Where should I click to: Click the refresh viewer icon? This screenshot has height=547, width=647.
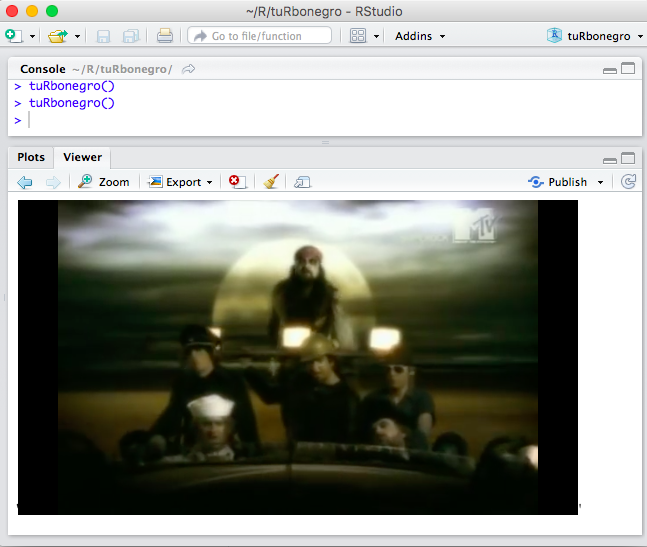(628, 182)
